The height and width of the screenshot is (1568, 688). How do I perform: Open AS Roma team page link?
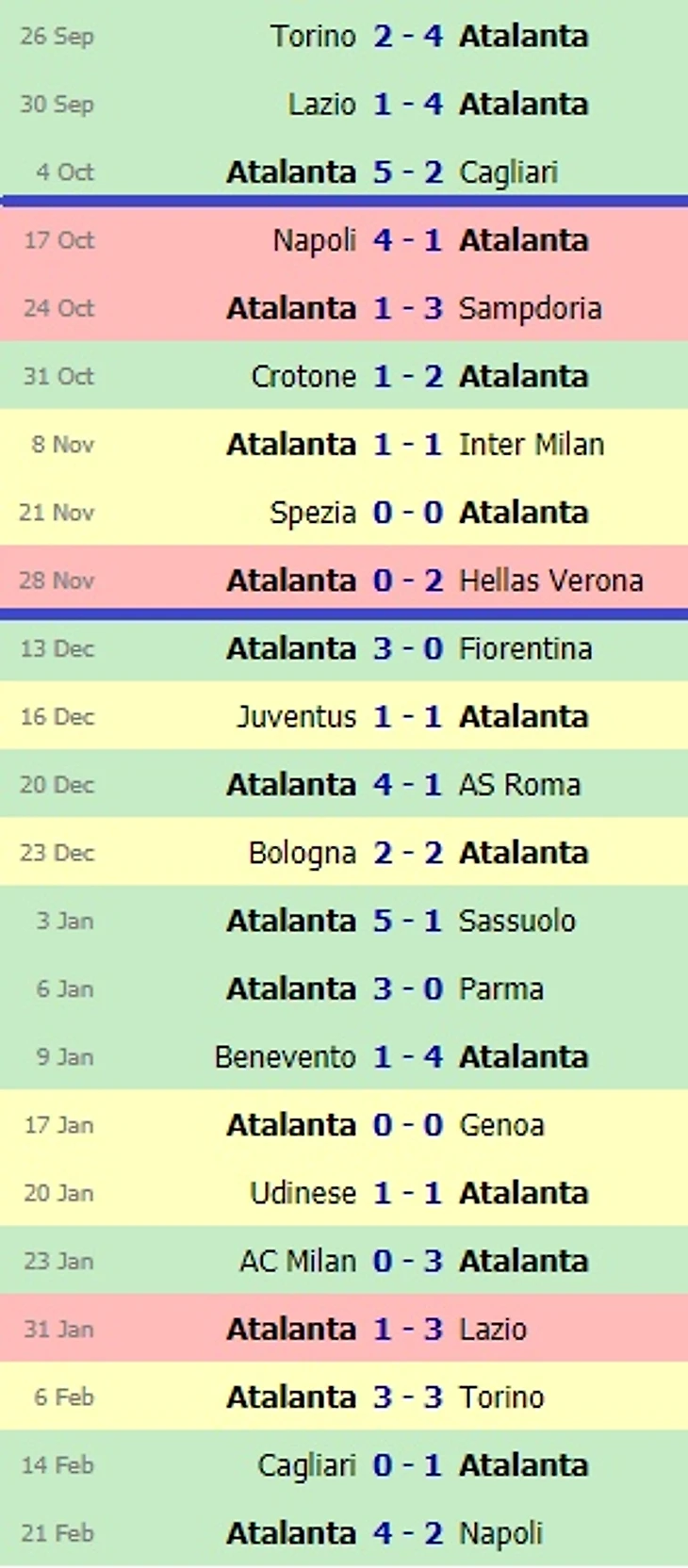519,785
